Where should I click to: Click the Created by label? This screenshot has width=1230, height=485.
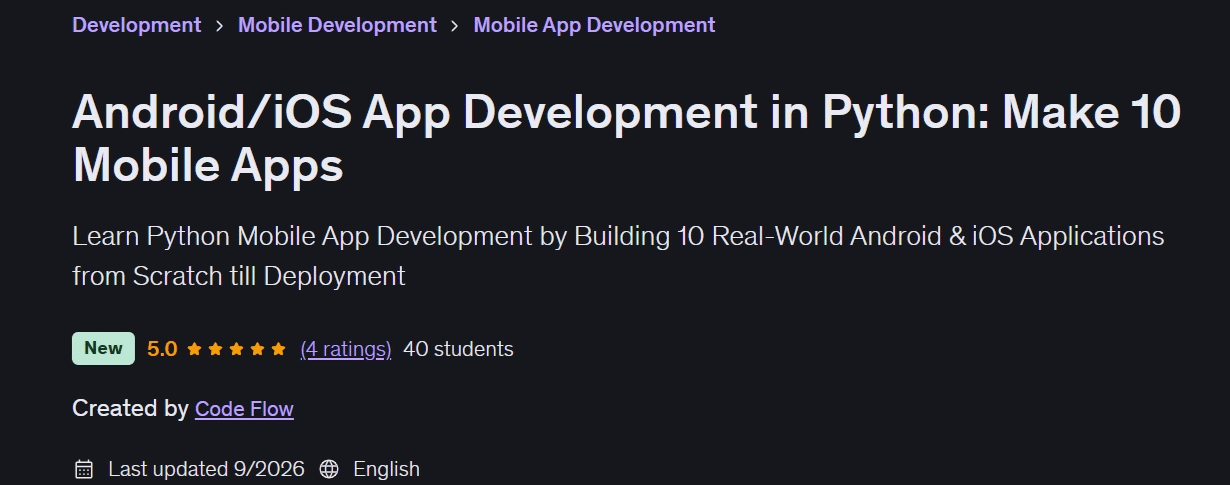pos(130,408)
